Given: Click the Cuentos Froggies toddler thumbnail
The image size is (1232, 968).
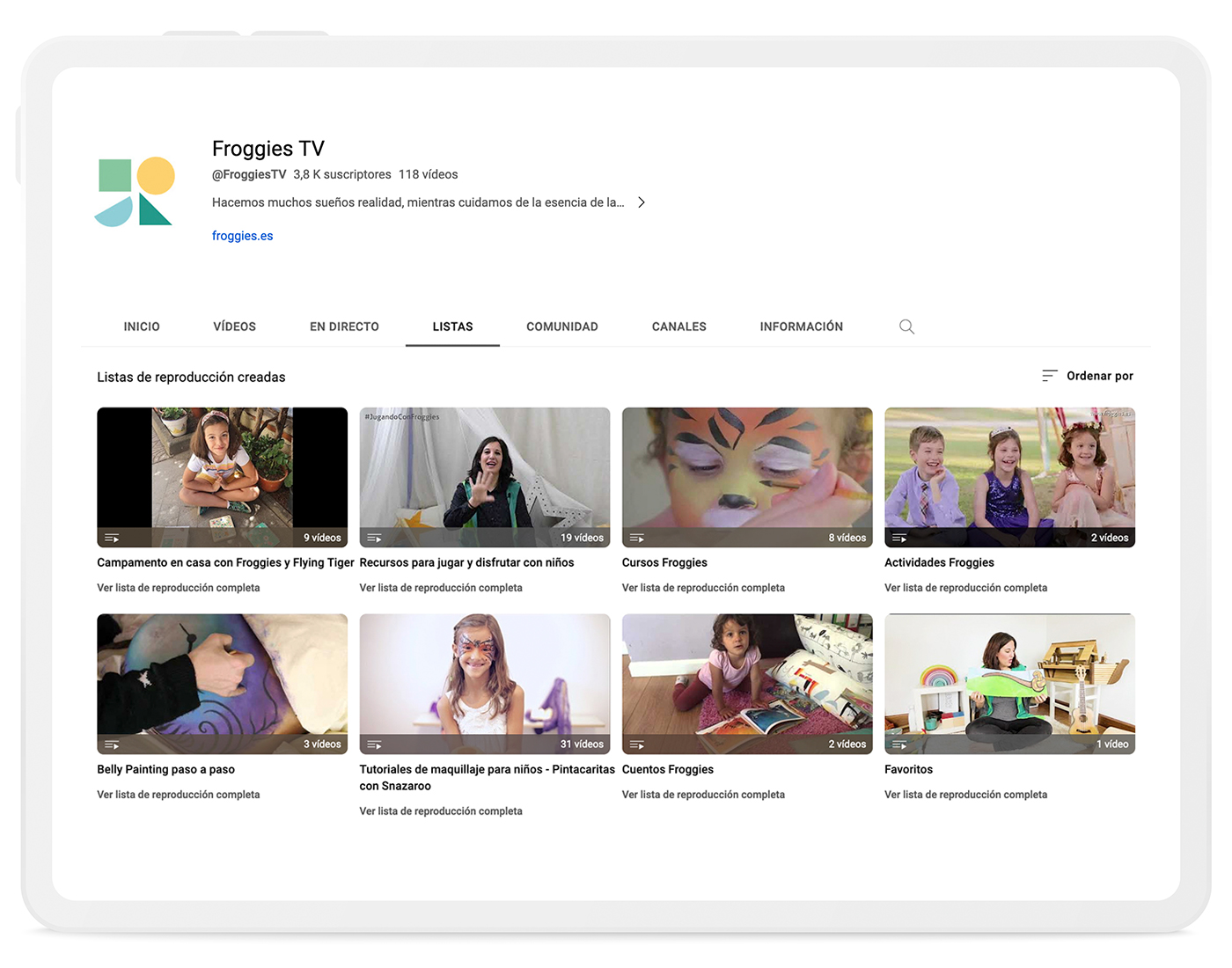Looking at the screenshot, I should (x=747, y=684).
